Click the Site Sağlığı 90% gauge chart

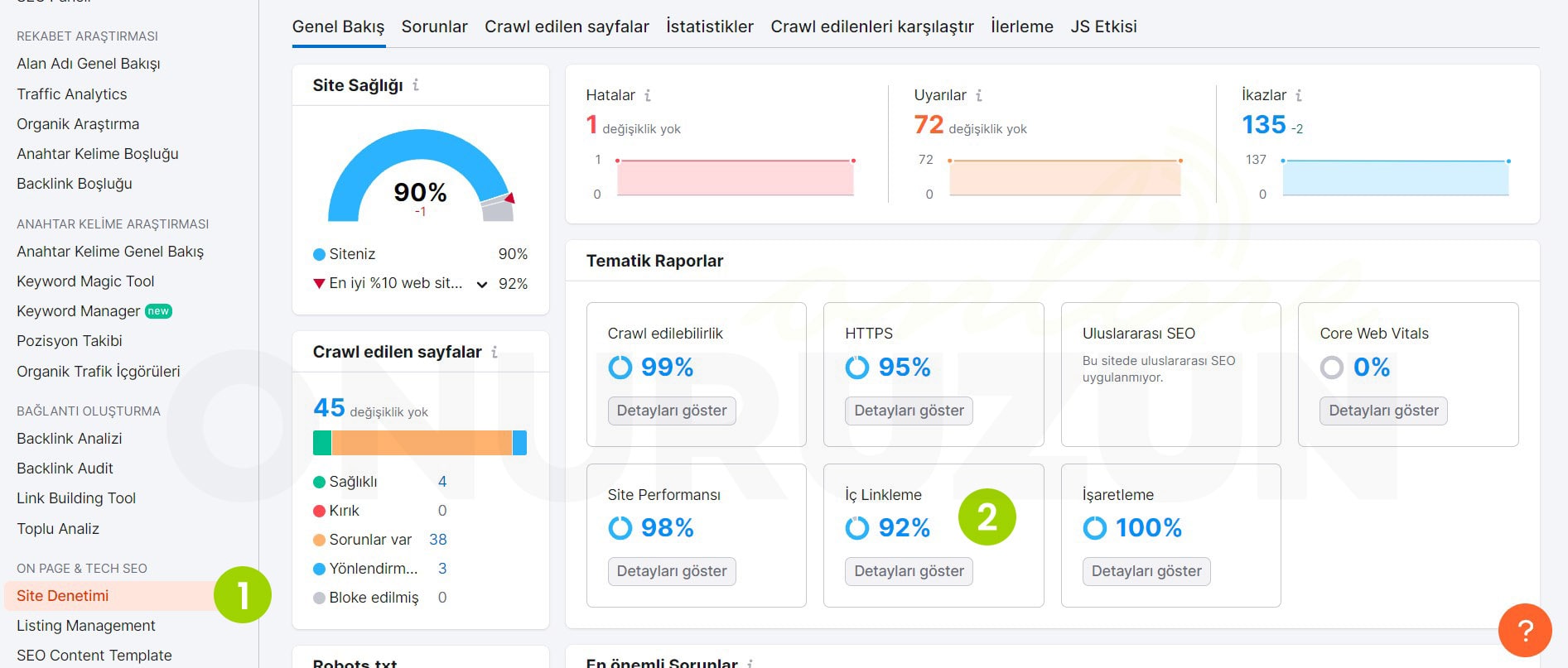pos(420,178)
